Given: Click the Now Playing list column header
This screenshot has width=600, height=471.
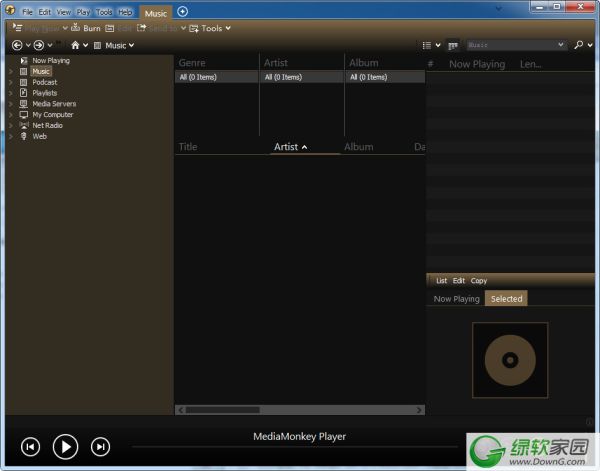Looking at the screenshot, I should [477, 64].
